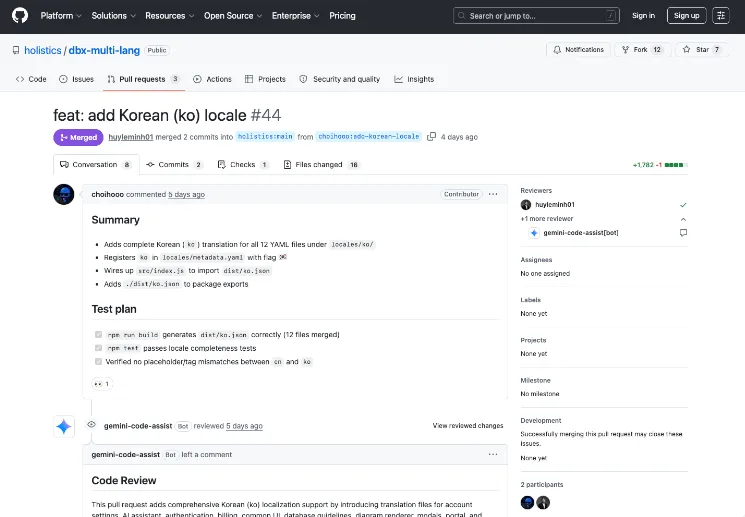Click the repository icon beside holistics
745x517 pixels.
point(16,50)
